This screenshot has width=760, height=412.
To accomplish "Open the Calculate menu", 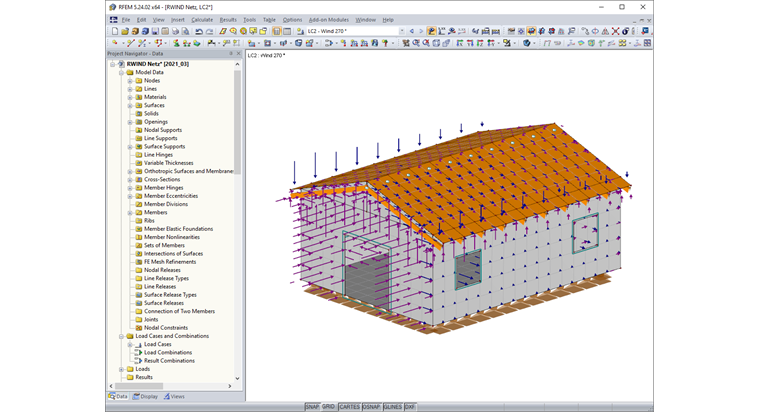I will [x=202, y=20].
